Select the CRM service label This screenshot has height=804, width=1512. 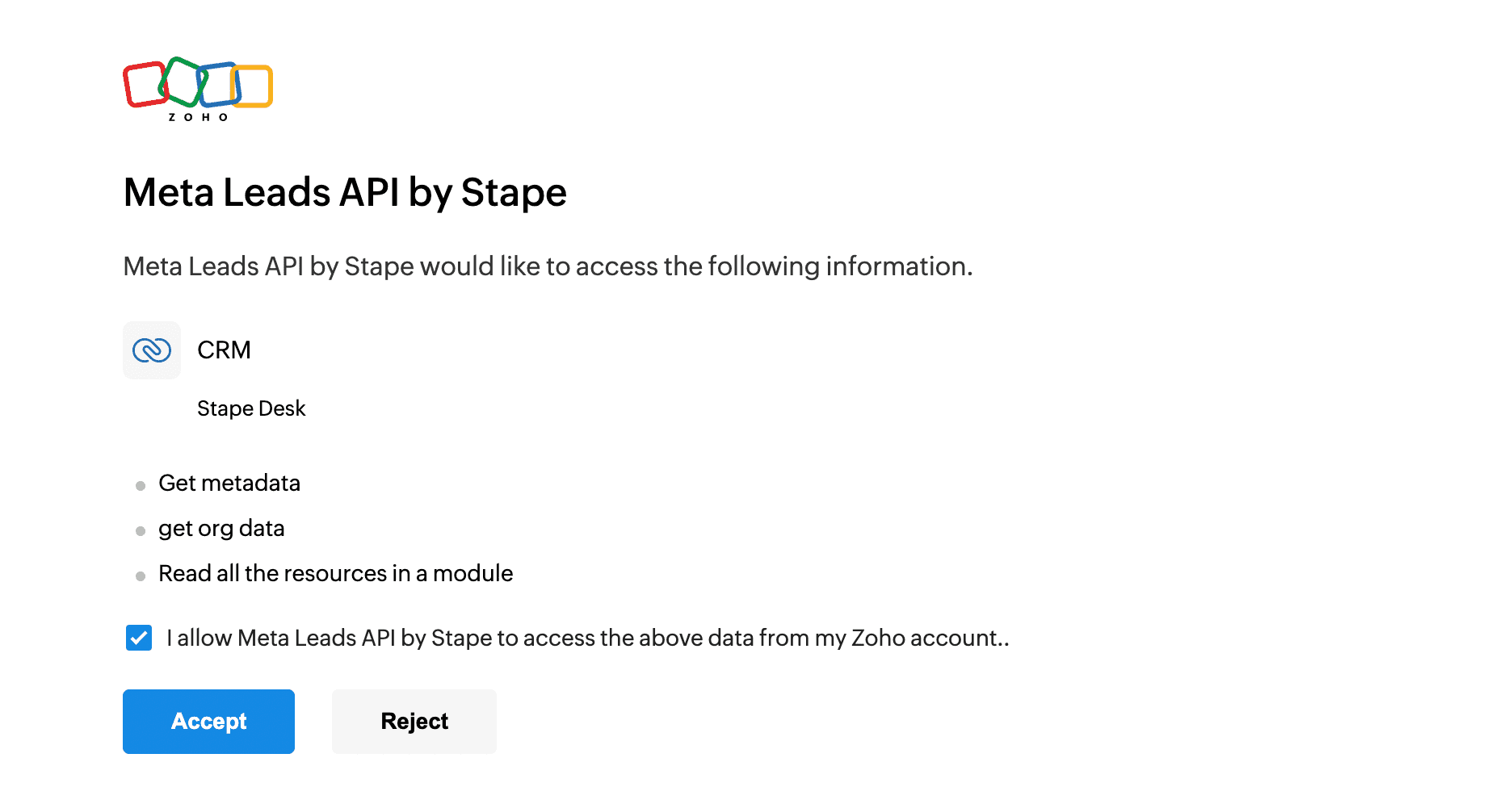224,350
